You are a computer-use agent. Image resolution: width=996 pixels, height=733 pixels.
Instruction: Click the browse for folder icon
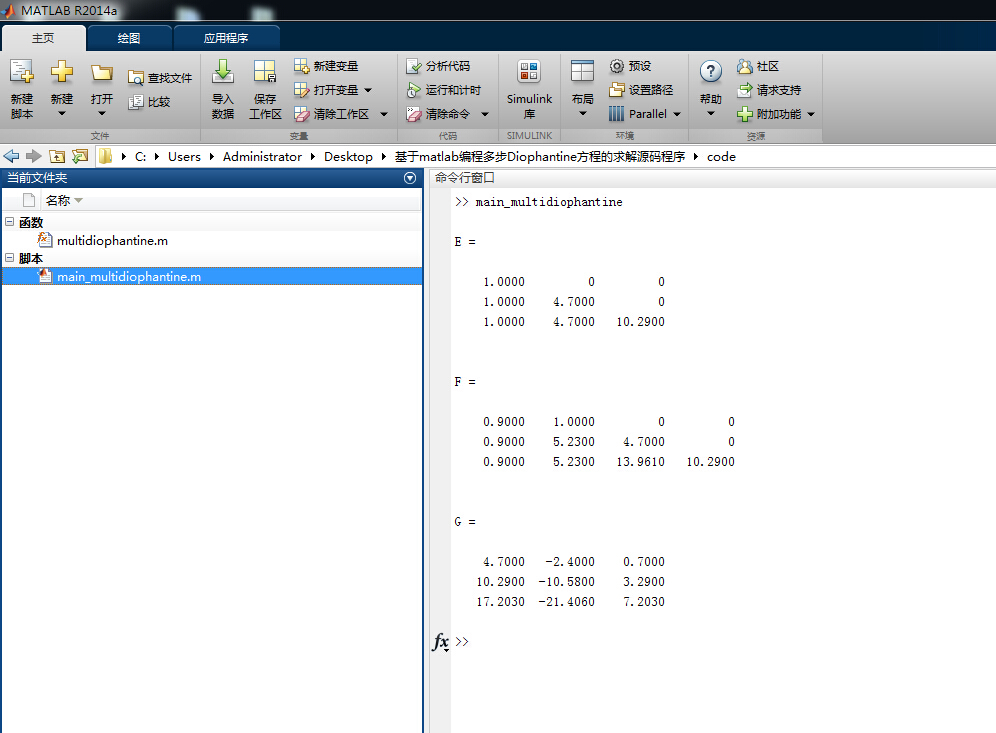click(x=80, y=156)
